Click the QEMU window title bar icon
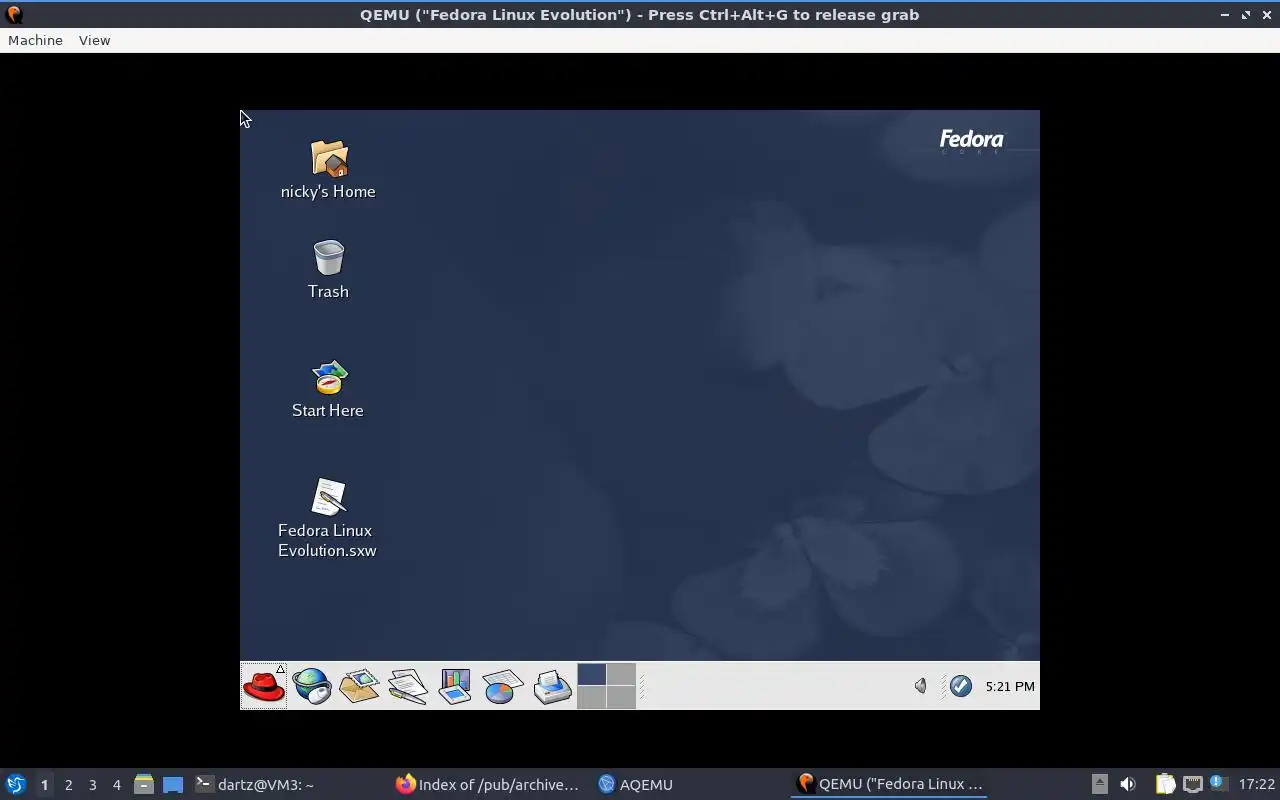The height and width of the screenshot is (800, 1280). (14, 14)
